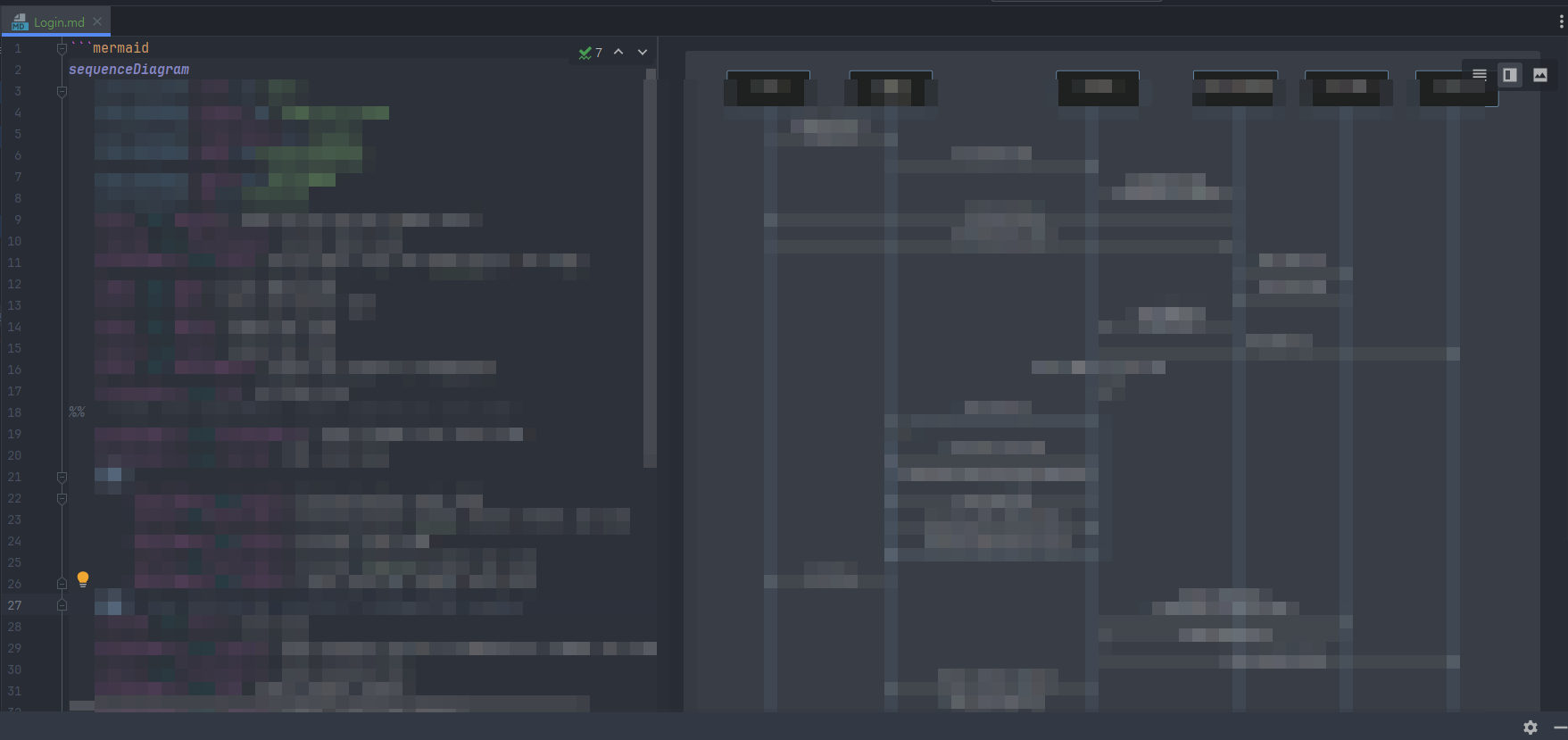
Task: Show editor only view
Action: pyautogui.click(x=1480, y=75)
